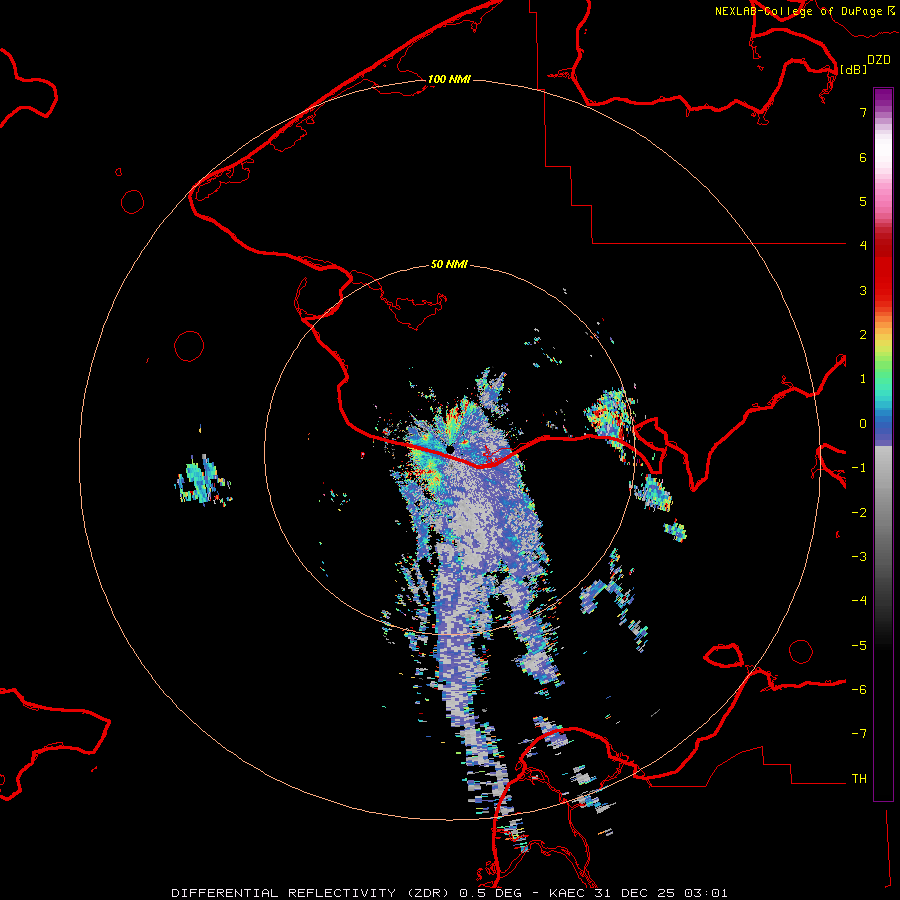Select the 7 value on color scale
Image resolution: width=900 pixels, height=900 pixels.
pos(863,112)
